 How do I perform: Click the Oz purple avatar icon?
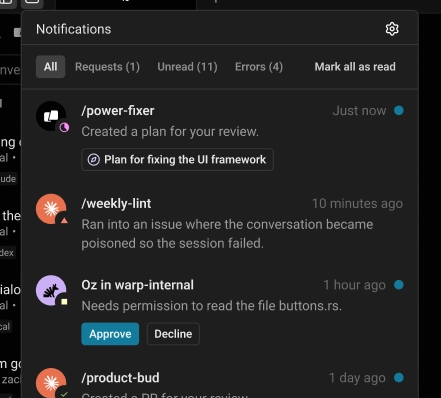point(51,290)
